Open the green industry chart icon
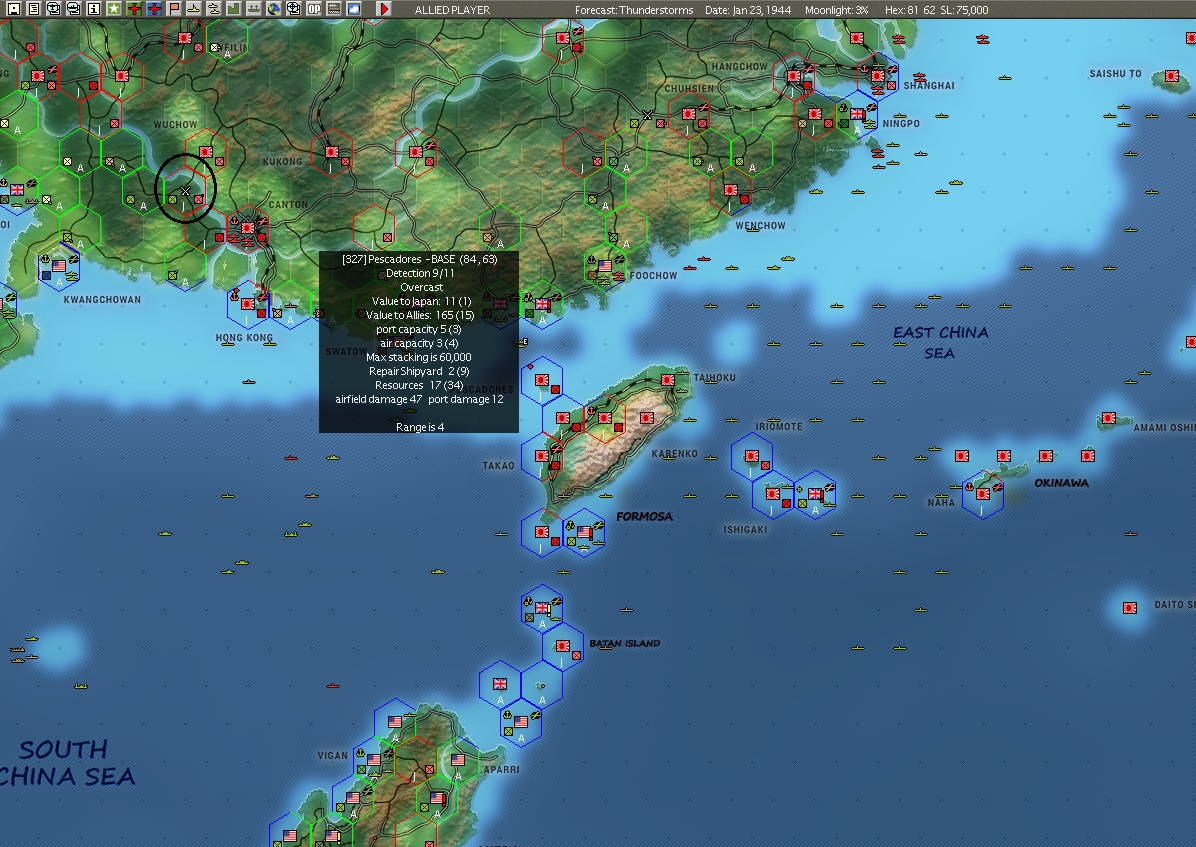Screen dimensions: 1196x847 pos(233,9)
